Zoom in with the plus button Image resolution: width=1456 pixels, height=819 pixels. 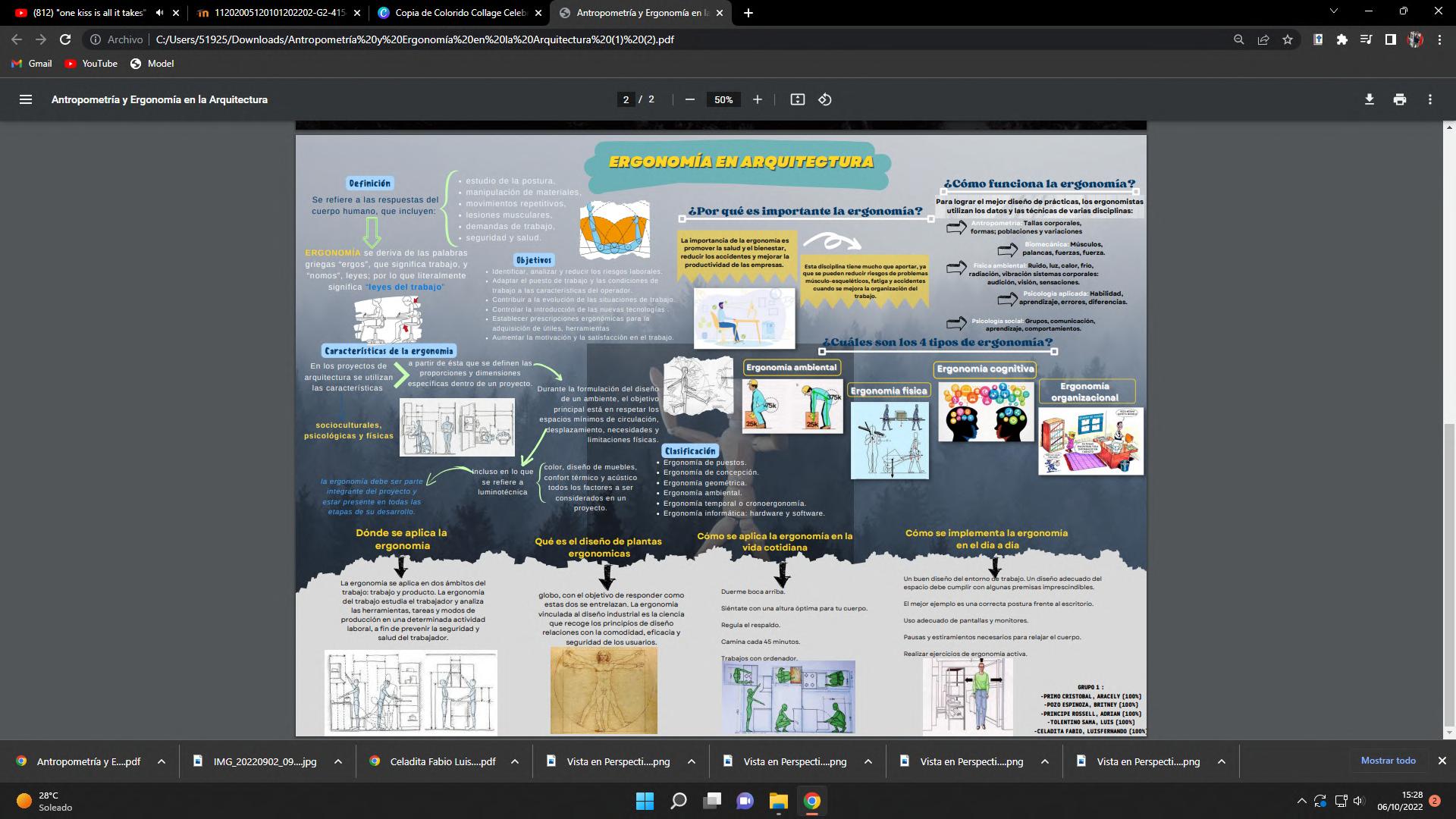tap(757, 99)
